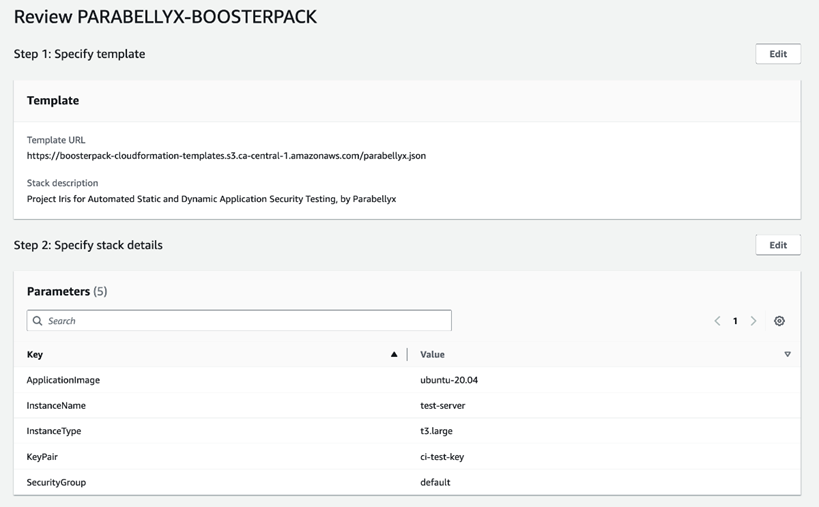Viewport: 819px width, 507px height.
Task: Select the InstanceName parameter key
Action: click(x=56, y=406)
